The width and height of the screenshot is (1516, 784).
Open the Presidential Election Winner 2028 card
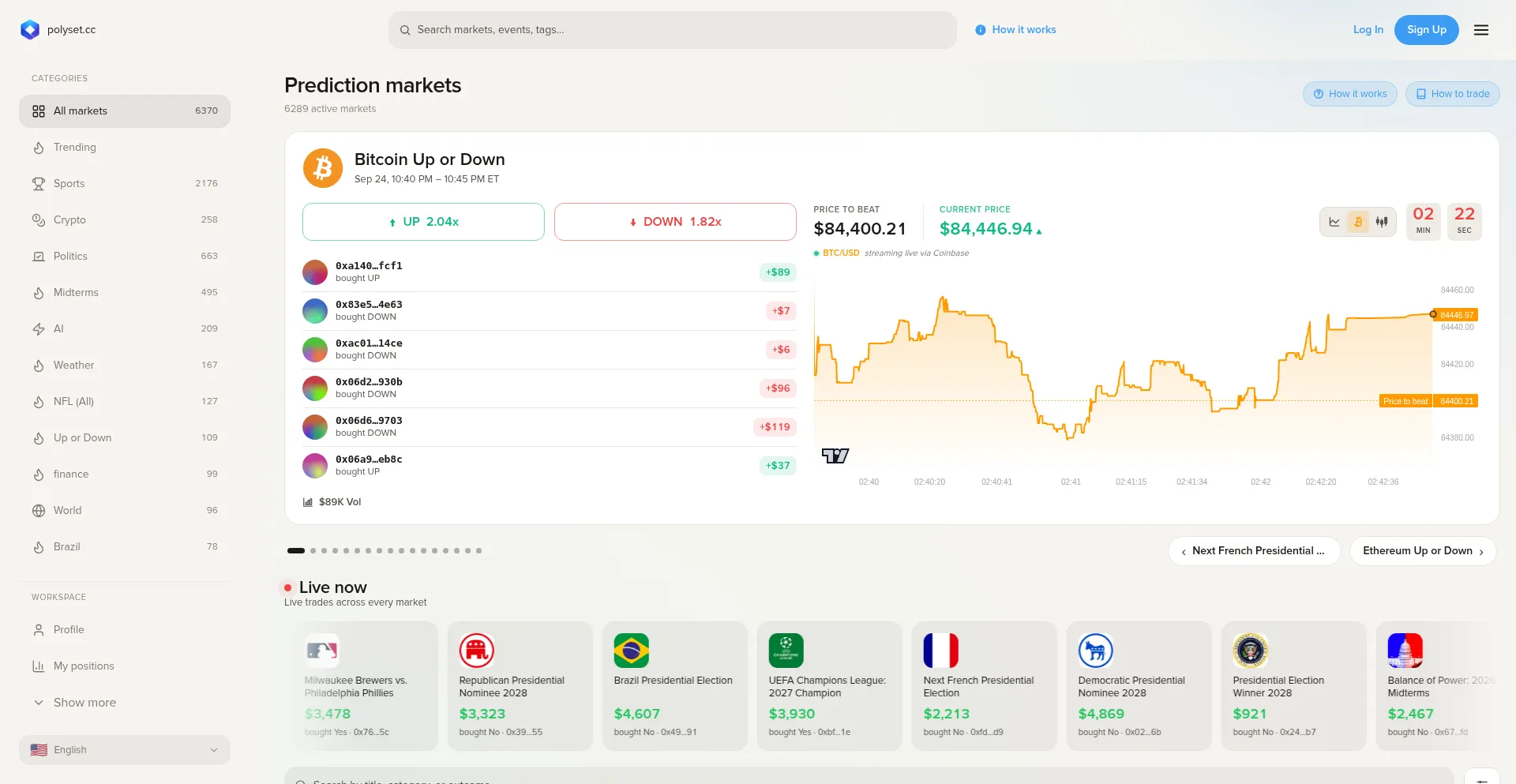pyautogui.click(x=1294, y=686)
